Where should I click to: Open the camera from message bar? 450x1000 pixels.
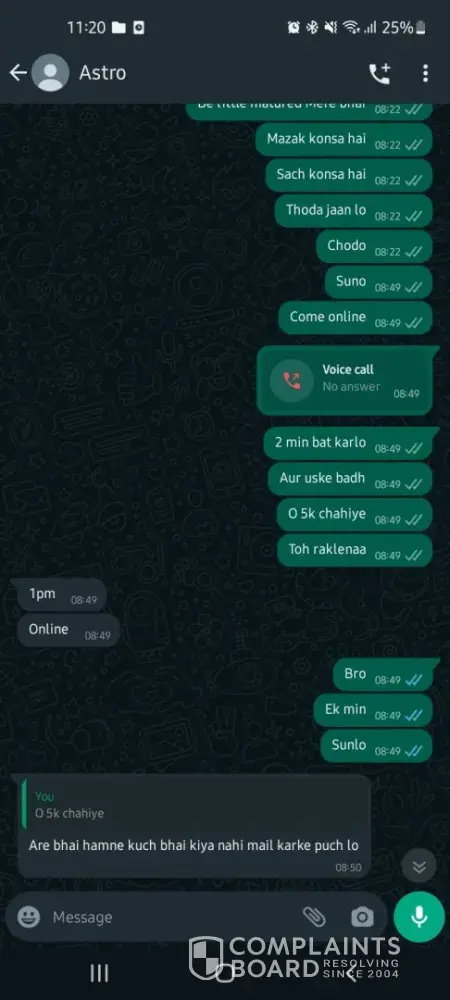(362, 917)
